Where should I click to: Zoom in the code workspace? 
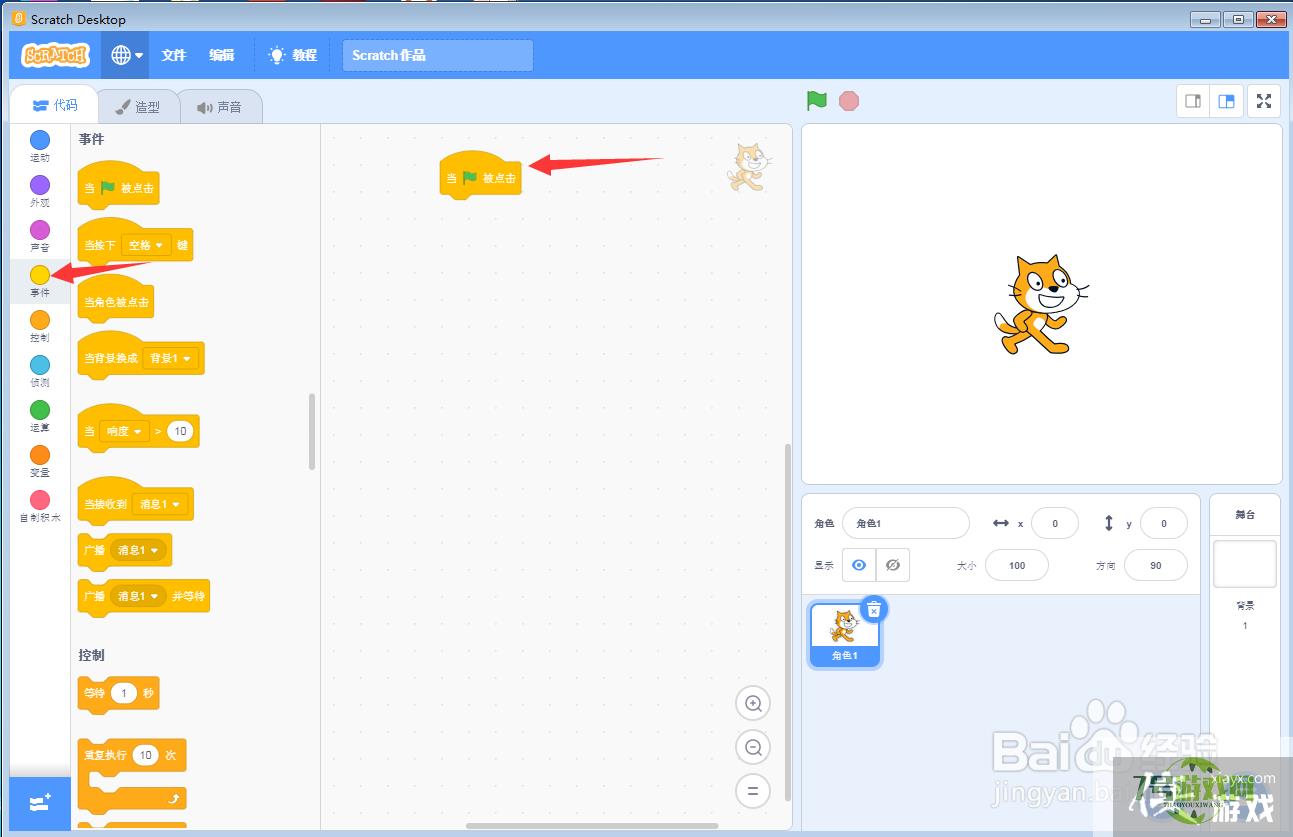pos(753,703)
